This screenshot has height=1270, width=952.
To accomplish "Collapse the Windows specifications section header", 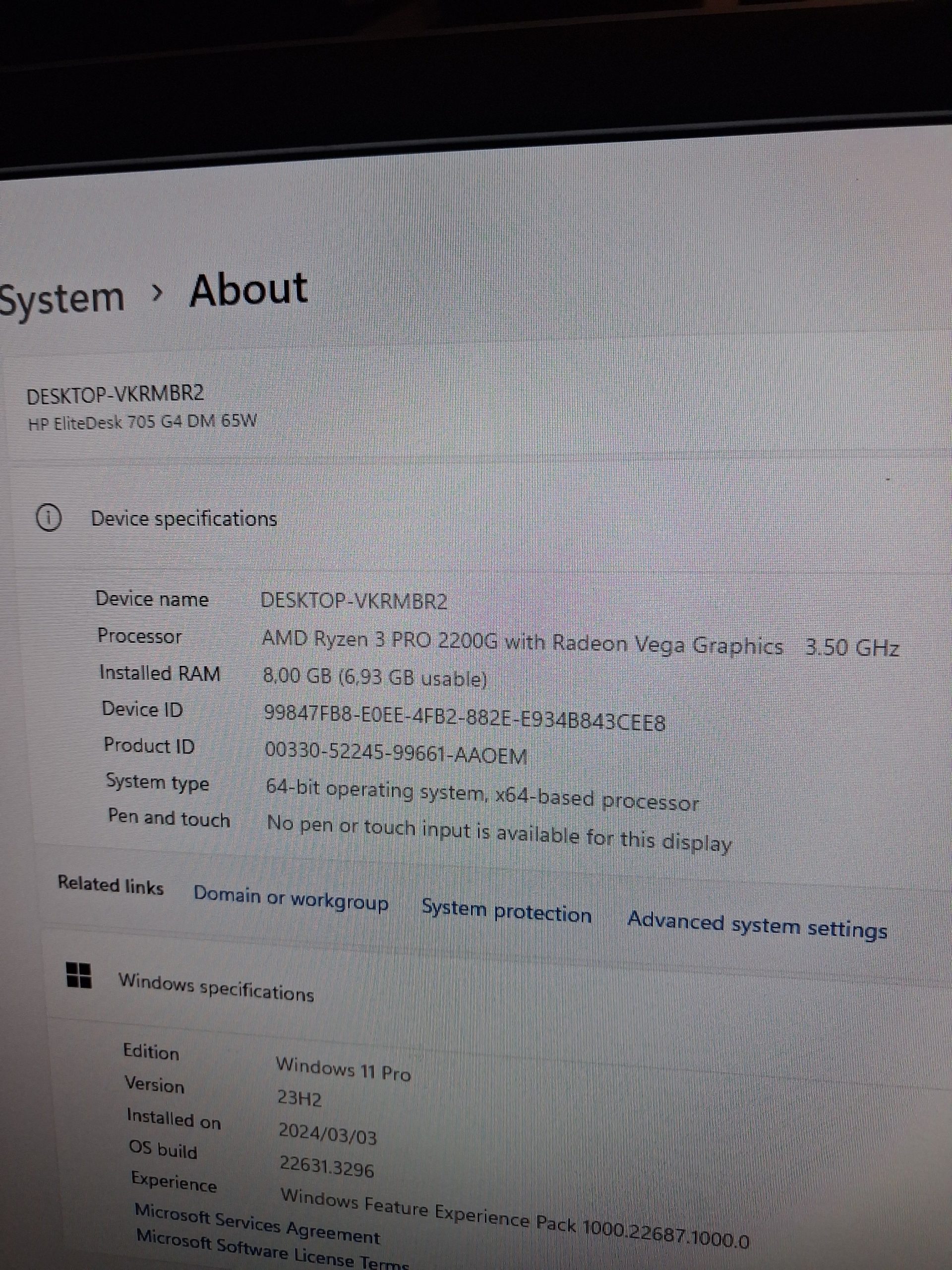I will [216, 988].
